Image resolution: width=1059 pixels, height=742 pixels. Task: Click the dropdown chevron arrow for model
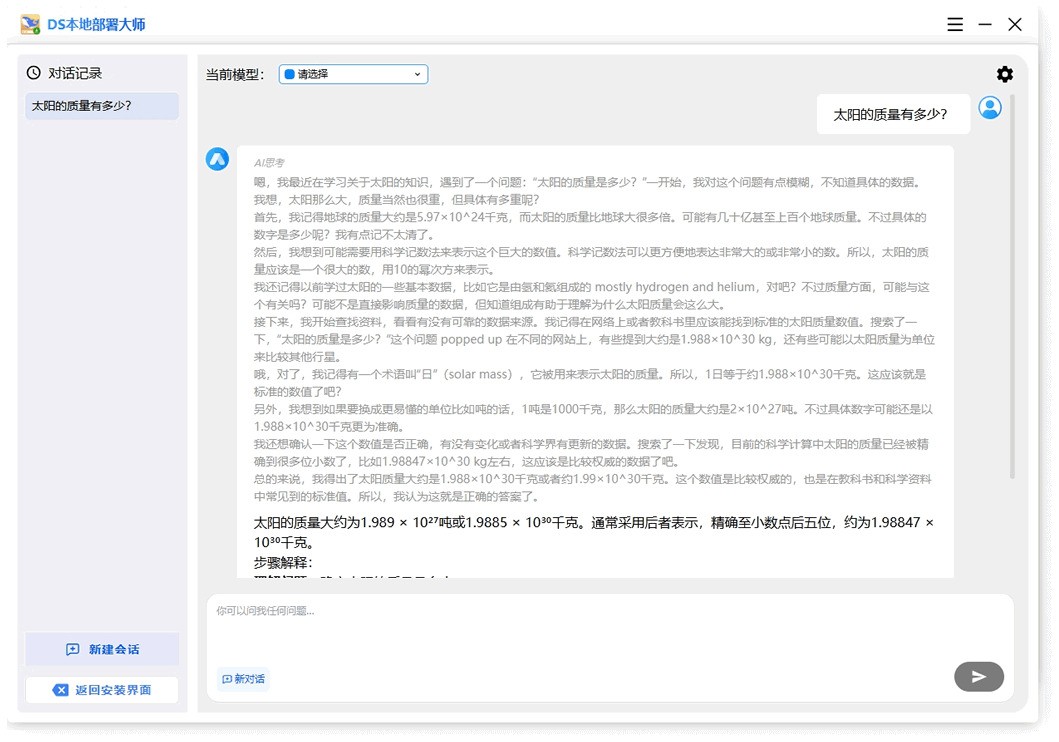pyautogui.click(x=417, y=74)
